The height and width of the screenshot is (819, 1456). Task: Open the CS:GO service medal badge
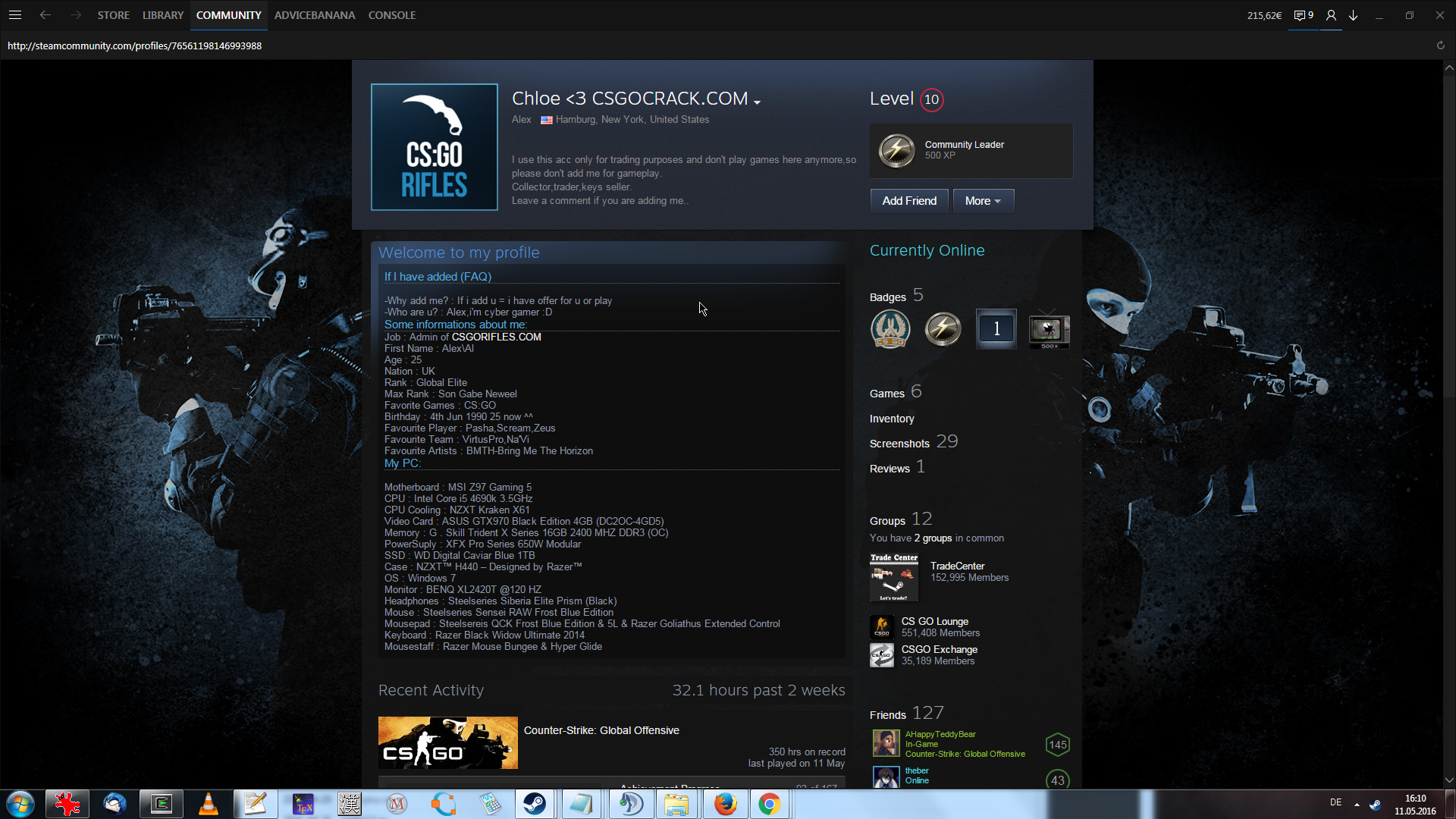[890, 329]
